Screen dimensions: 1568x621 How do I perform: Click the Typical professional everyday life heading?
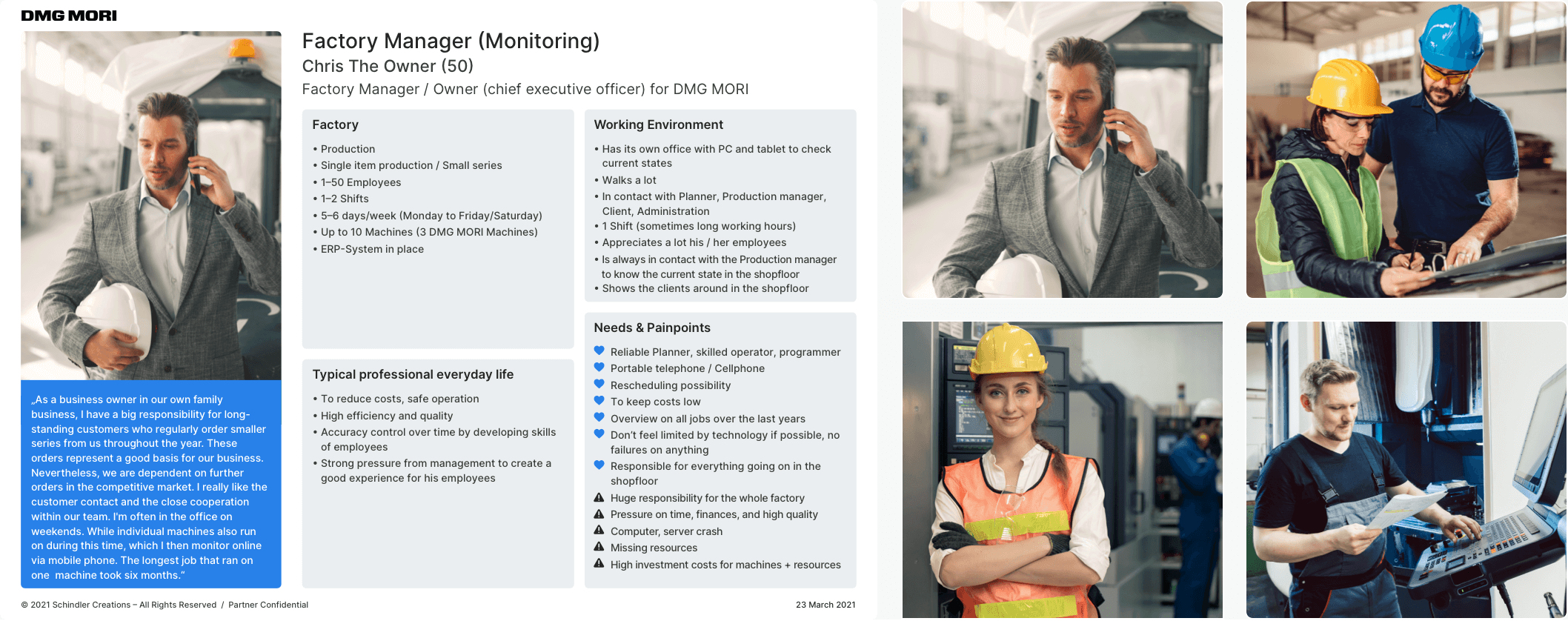[x=413, y=374]
